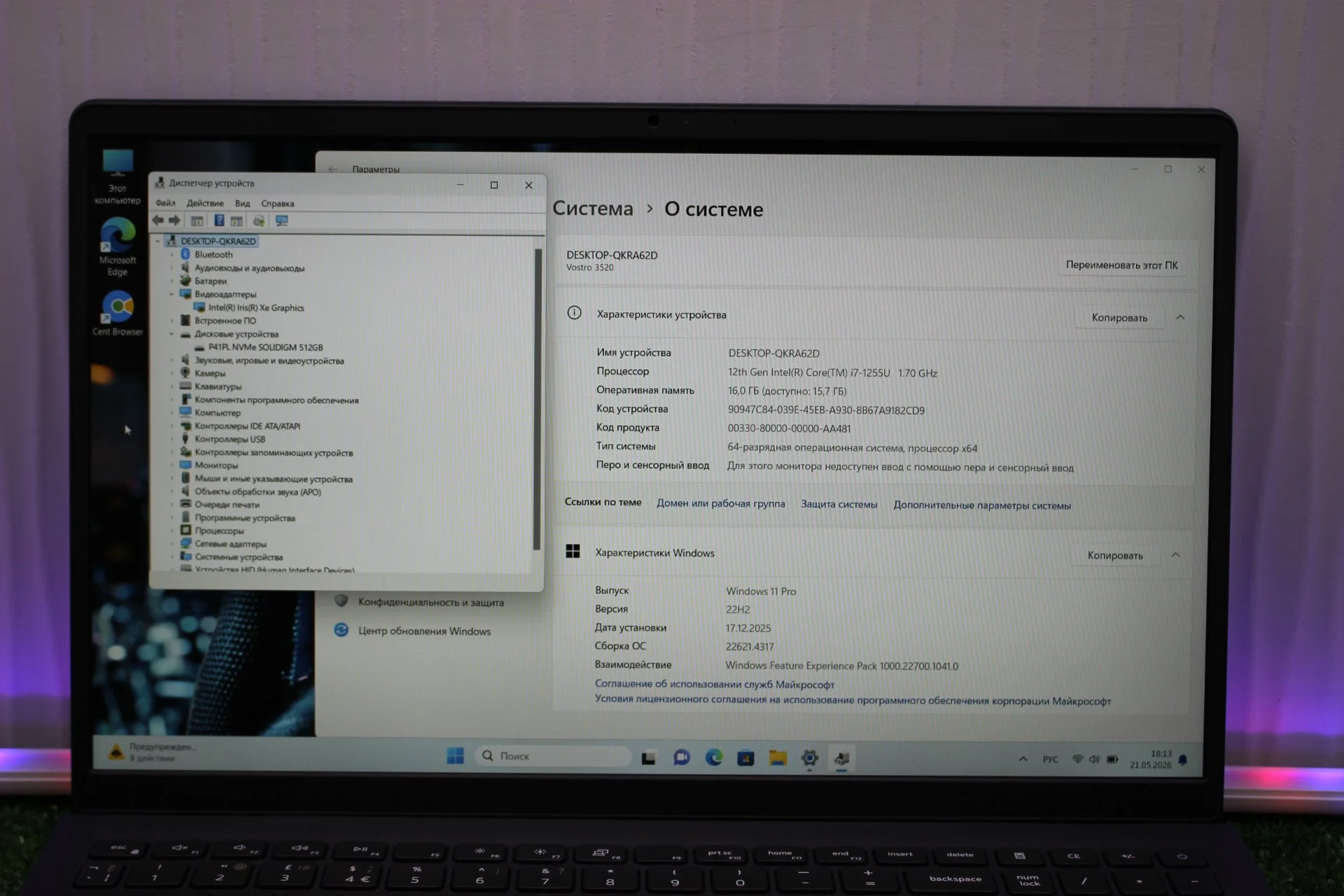Open 'Домен или рабочая группа' link
The image size is (1344, 896).
point(720,503)
